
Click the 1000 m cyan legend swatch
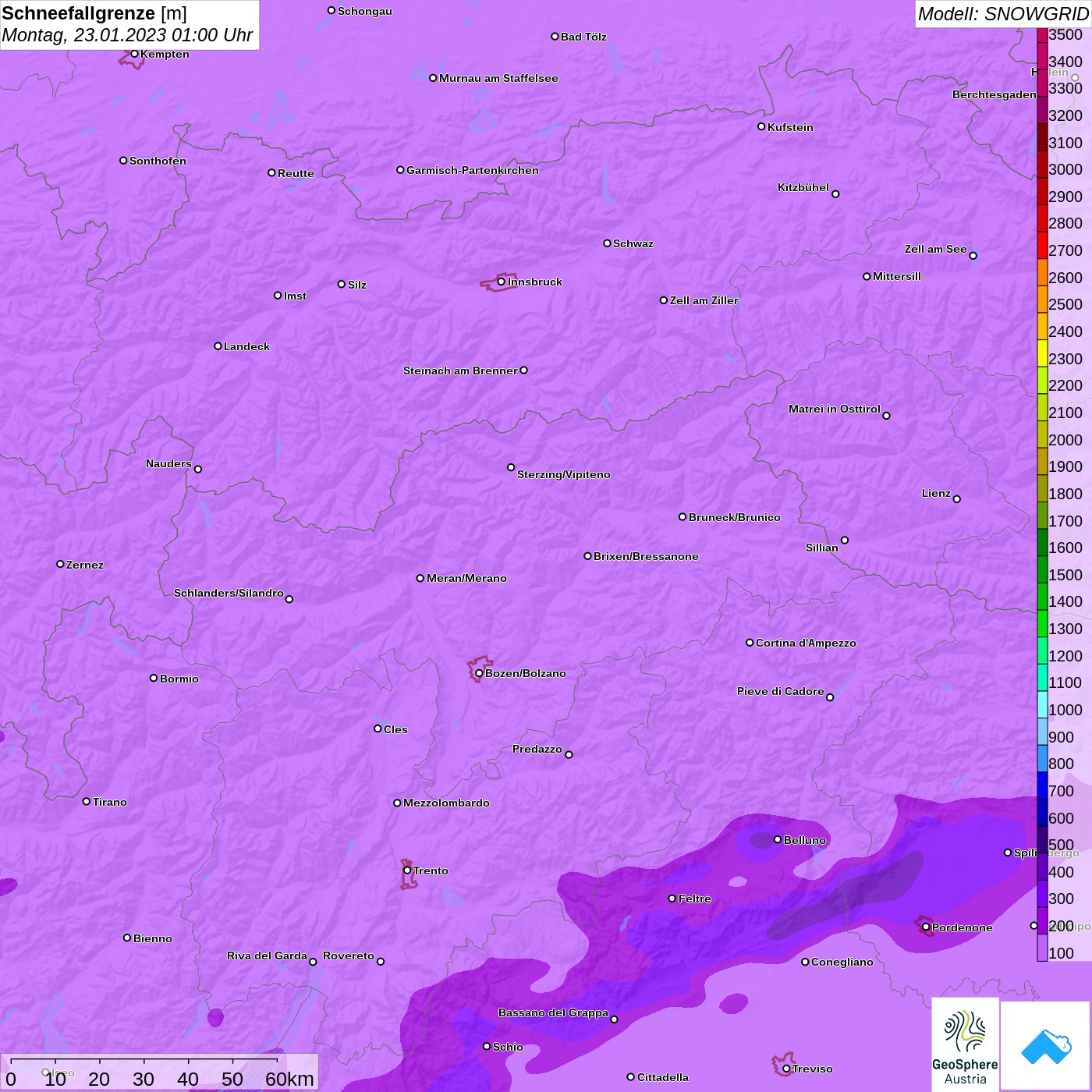tap(1042, 704)
